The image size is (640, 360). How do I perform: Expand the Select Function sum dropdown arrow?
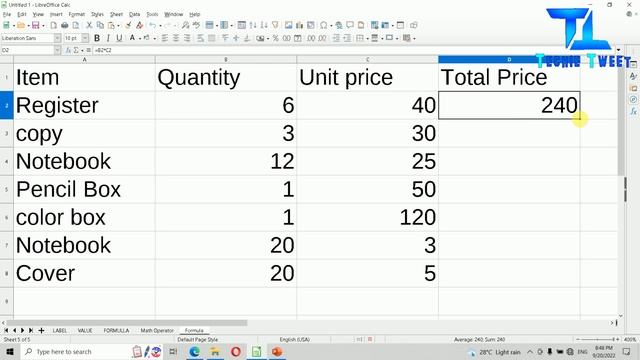pyautogui.click(x=82, y=50)
